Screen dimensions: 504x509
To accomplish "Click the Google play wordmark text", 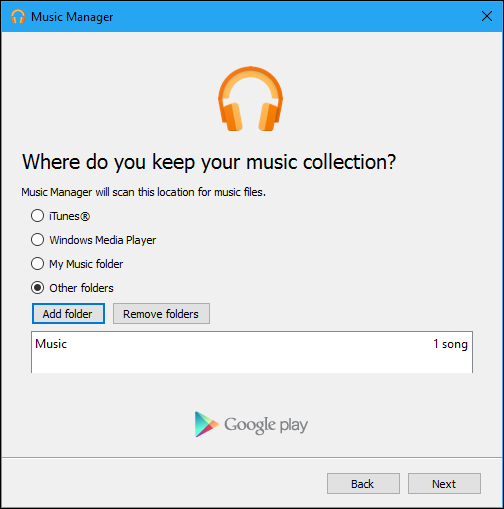I will [x=266, y=425].
